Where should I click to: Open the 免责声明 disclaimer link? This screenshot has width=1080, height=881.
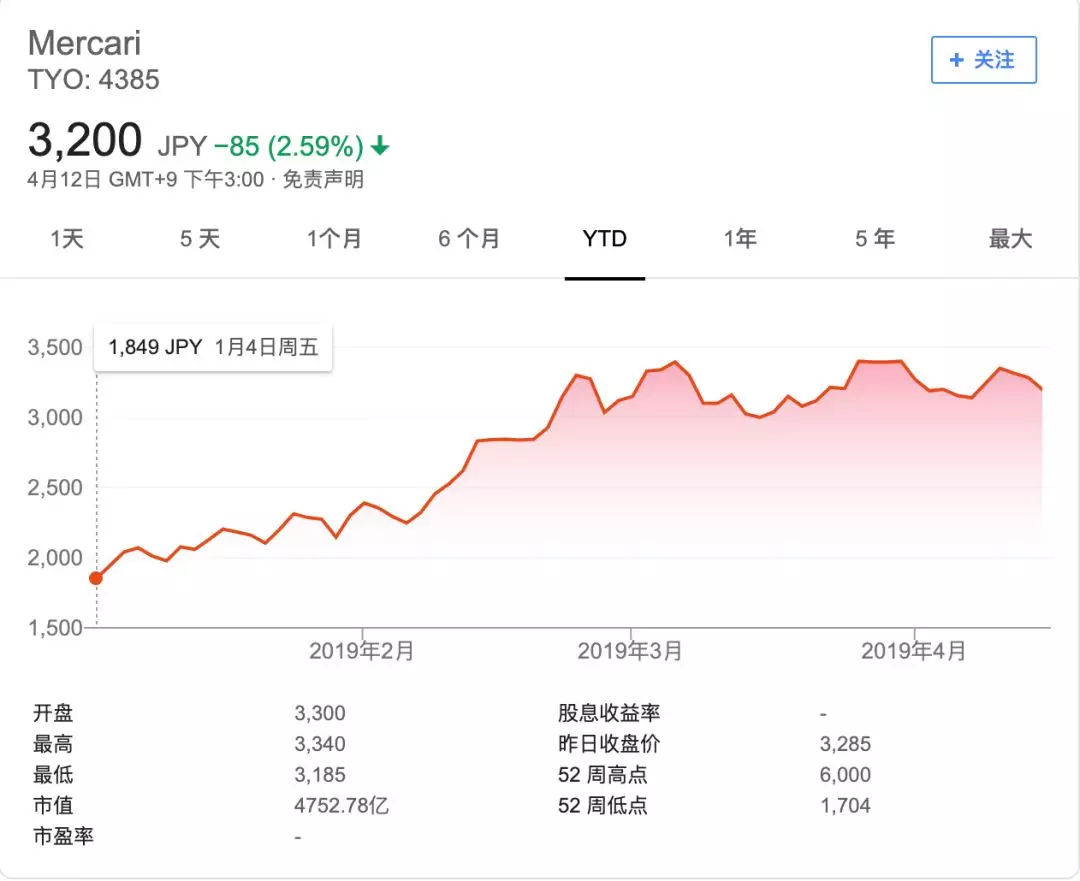point(323,180)
